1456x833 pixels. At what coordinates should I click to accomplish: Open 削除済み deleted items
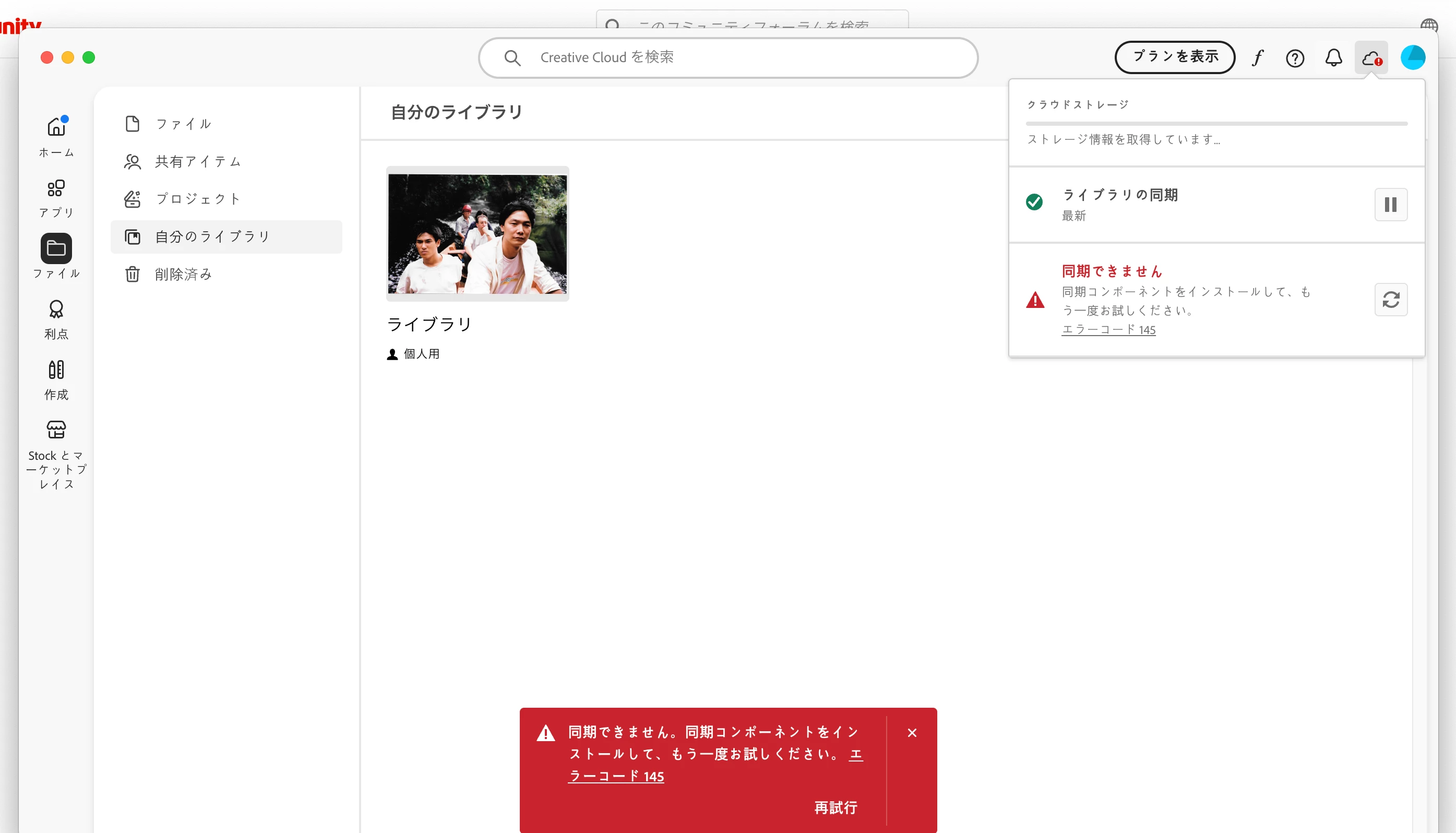coord(183,275)
